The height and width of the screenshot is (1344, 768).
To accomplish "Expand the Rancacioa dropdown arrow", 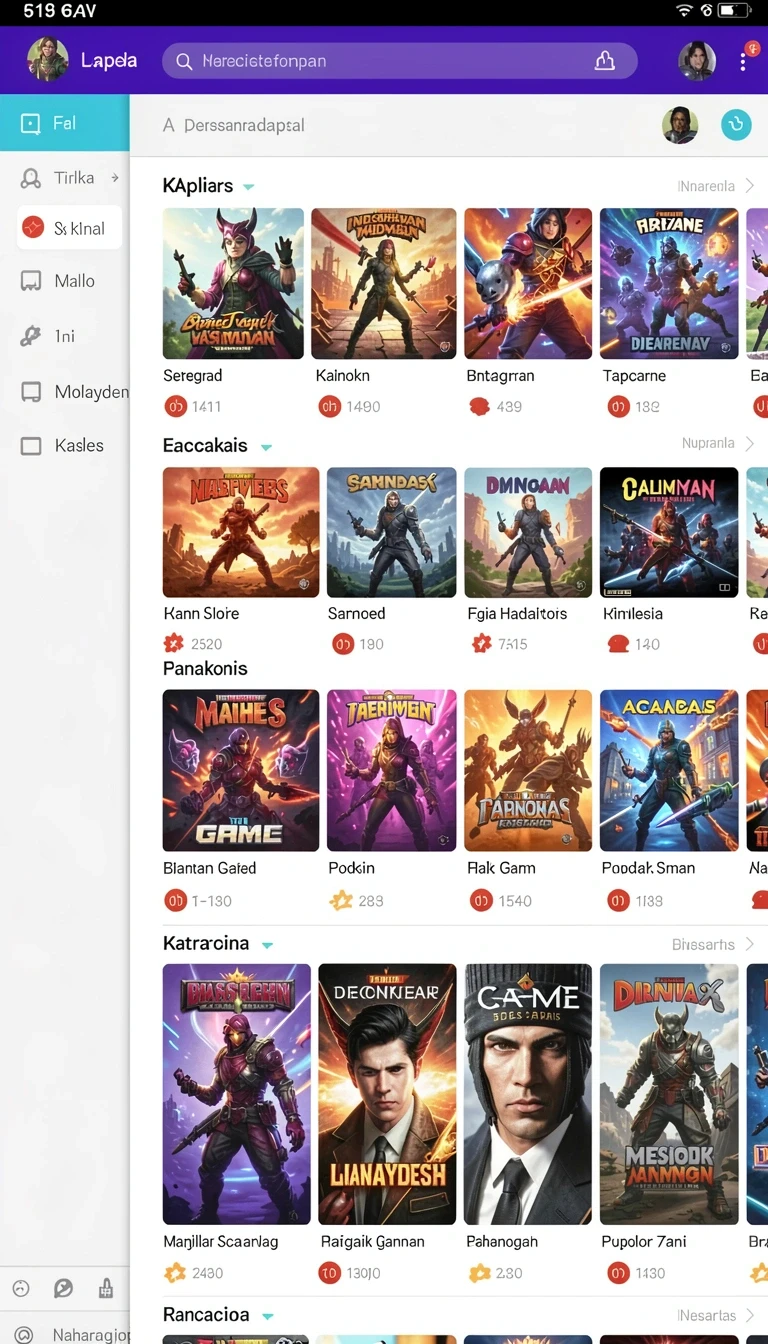I will [x=268, y=1317].
